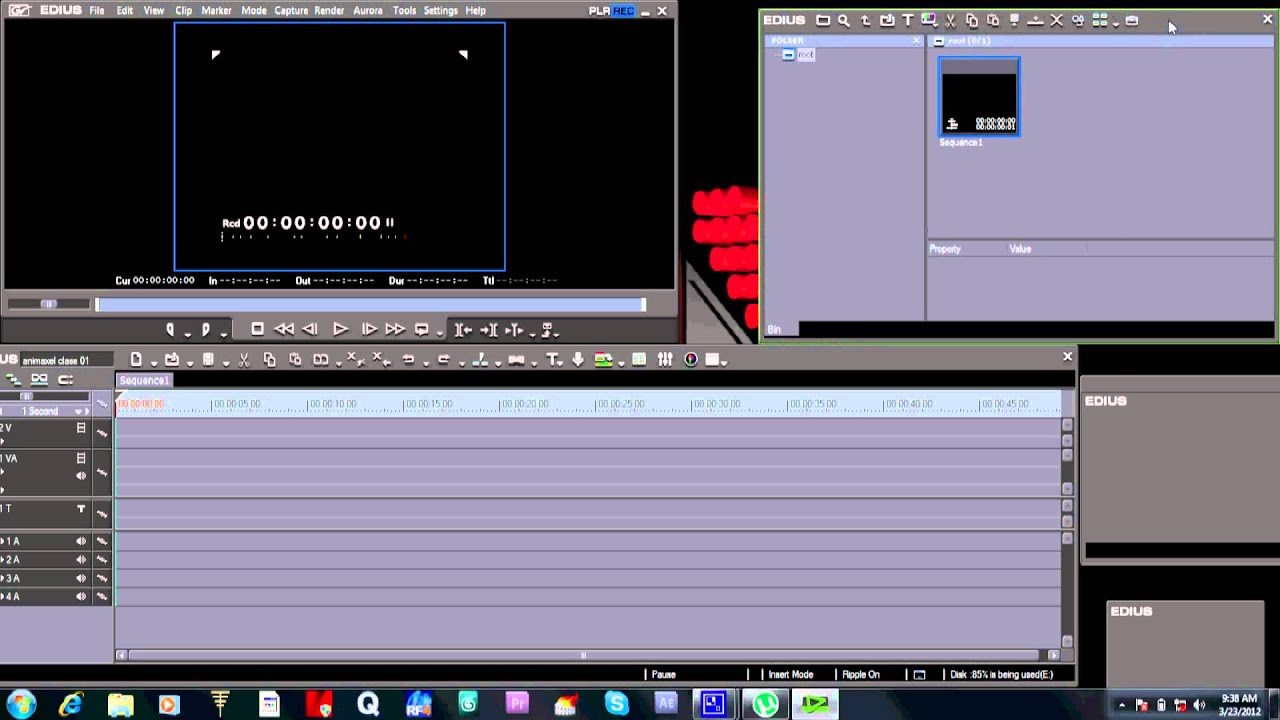Expand the 4 A audio track
Image resolution: width=1280 pixels, height=720 pixels.
(3, 597)
